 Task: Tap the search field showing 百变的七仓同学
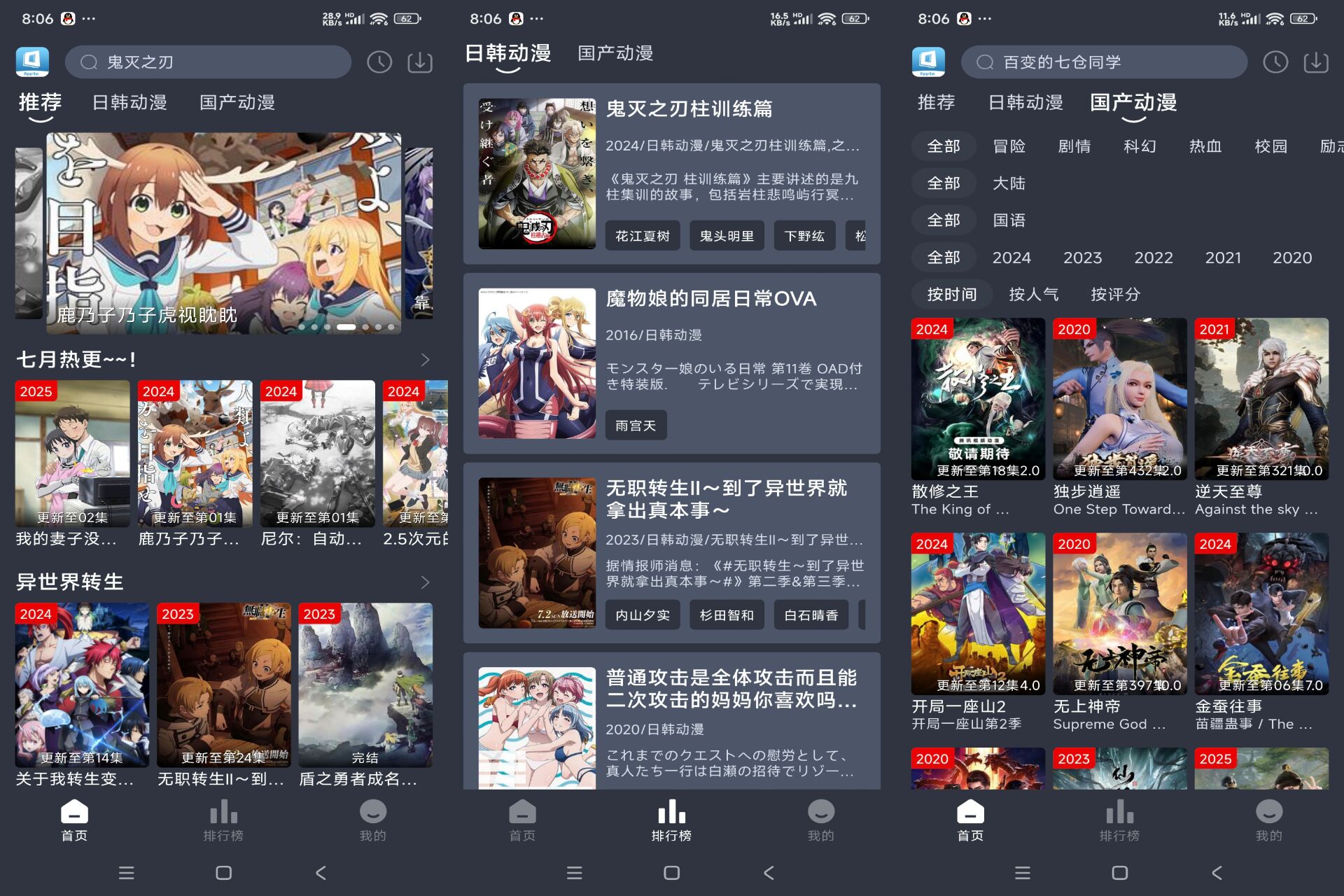coord(1105,62)
